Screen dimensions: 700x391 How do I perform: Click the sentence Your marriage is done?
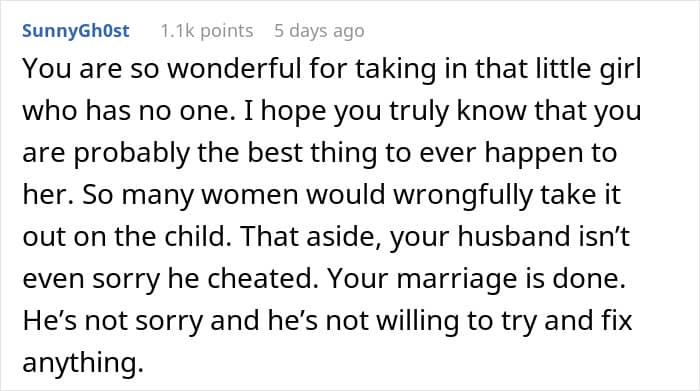[x=477, y=279]
